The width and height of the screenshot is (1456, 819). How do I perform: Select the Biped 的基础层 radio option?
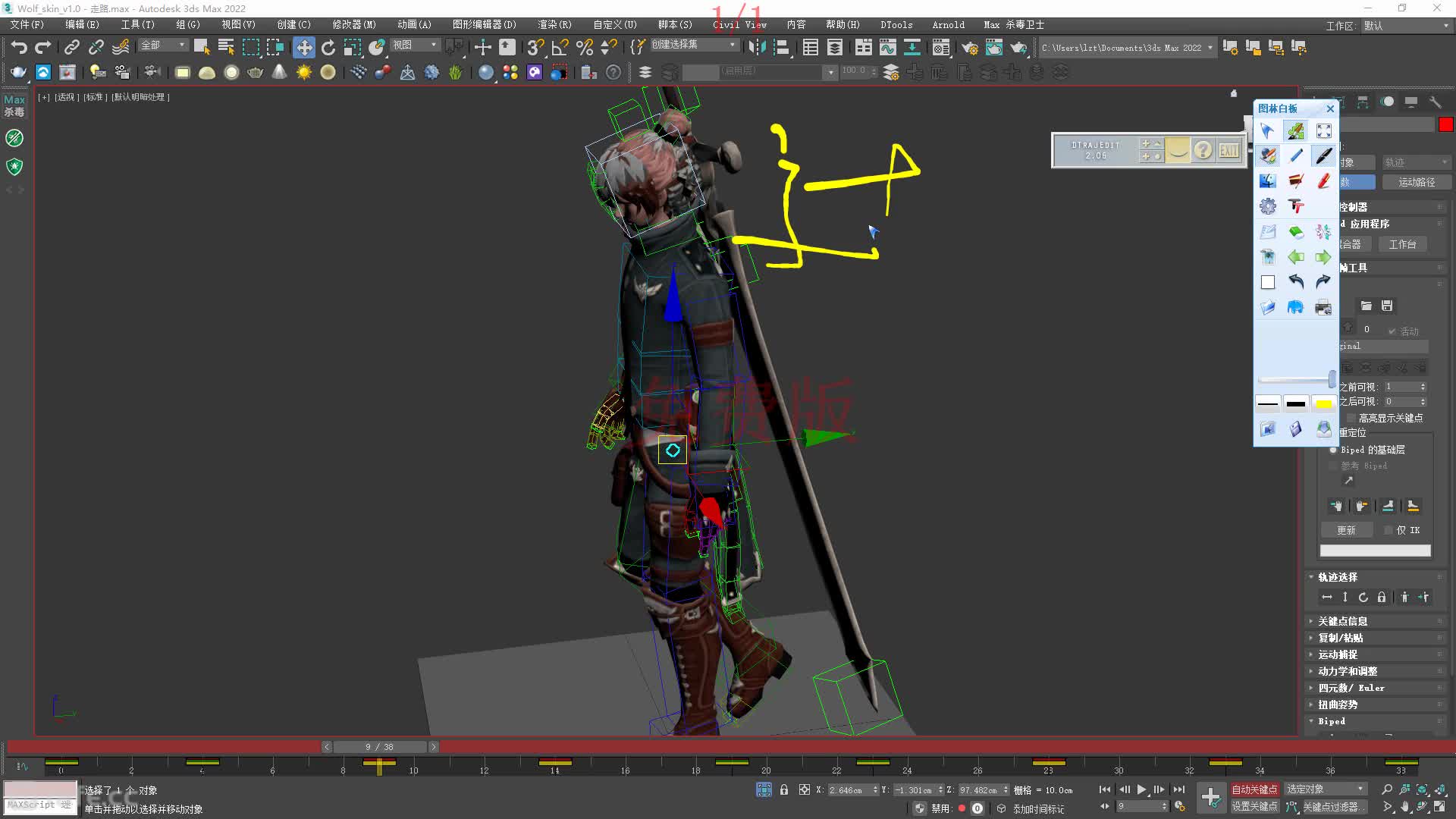coord(1333,450)
